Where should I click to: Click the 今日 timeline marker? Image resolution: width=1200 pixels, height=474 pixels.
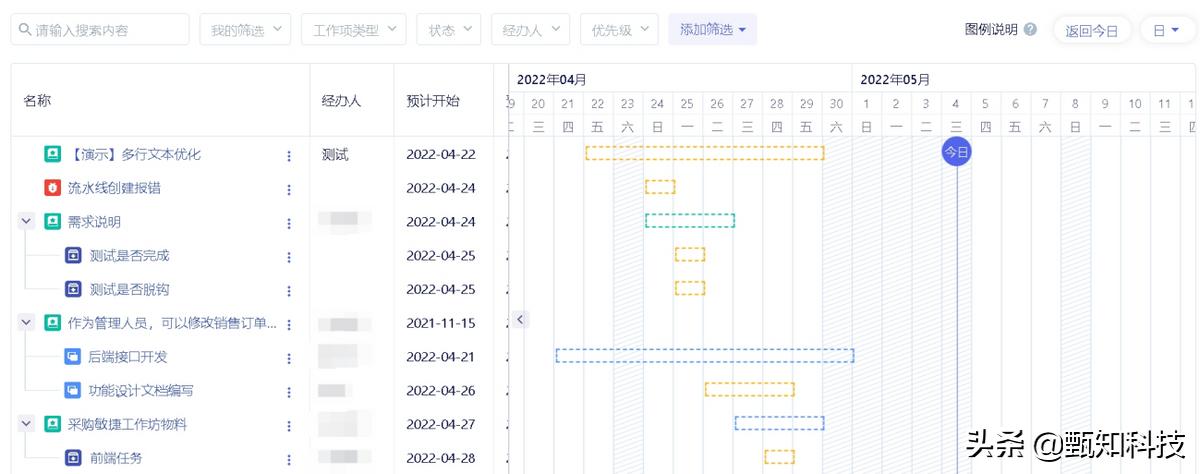(x=956, y=152)
